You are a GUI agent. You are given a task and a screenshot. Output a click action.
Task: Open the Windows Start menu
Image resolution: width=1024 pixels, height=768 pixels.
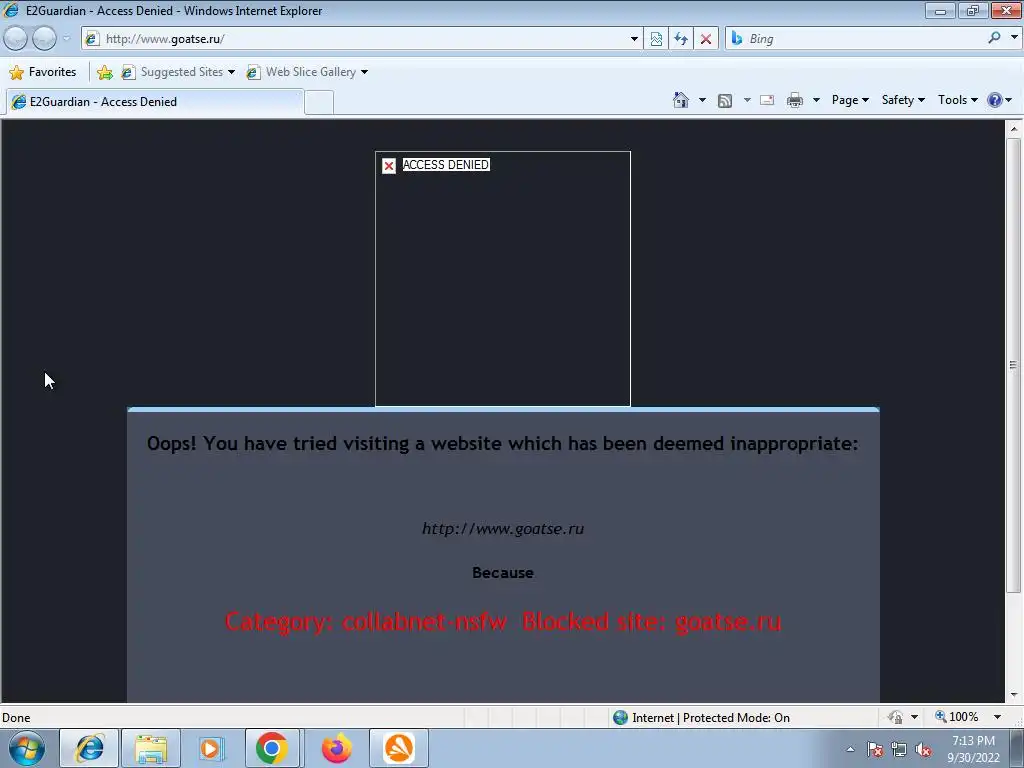pos(27,748)
